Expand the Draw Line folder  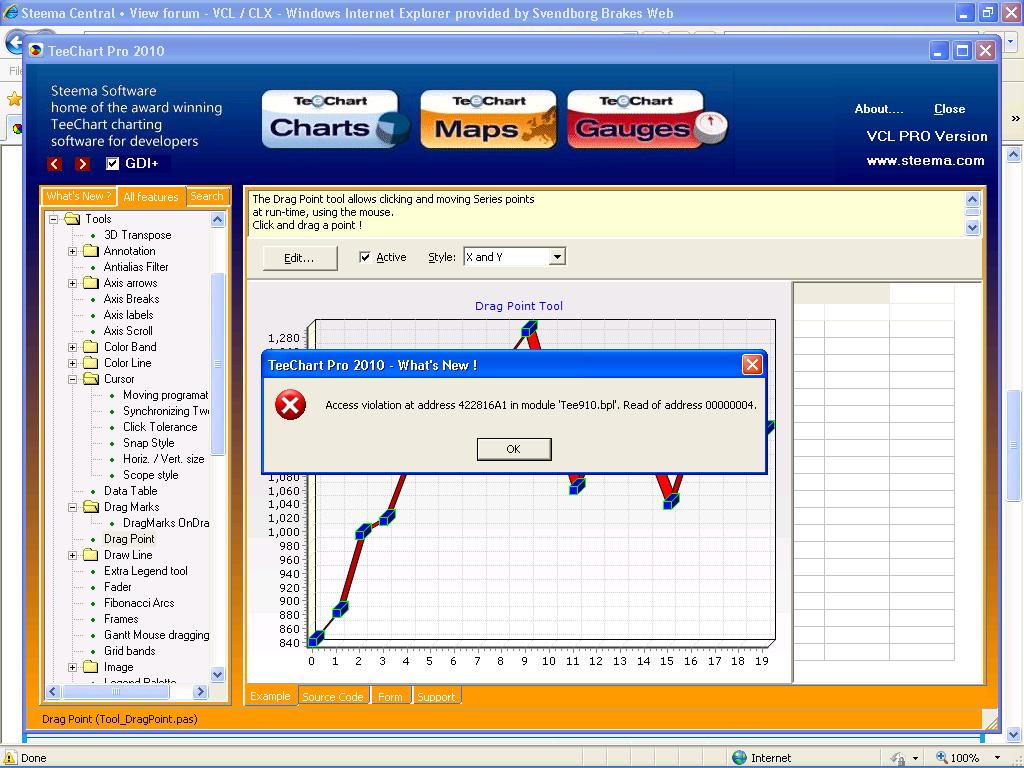tap(72, 555)
